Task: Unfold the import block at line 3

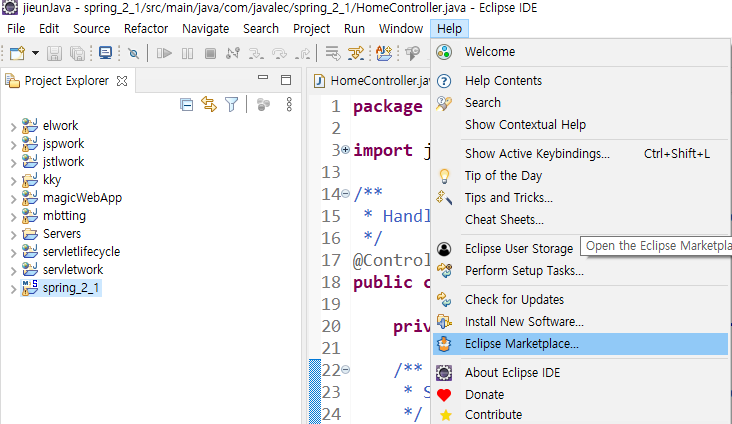Action: (345, 150)
